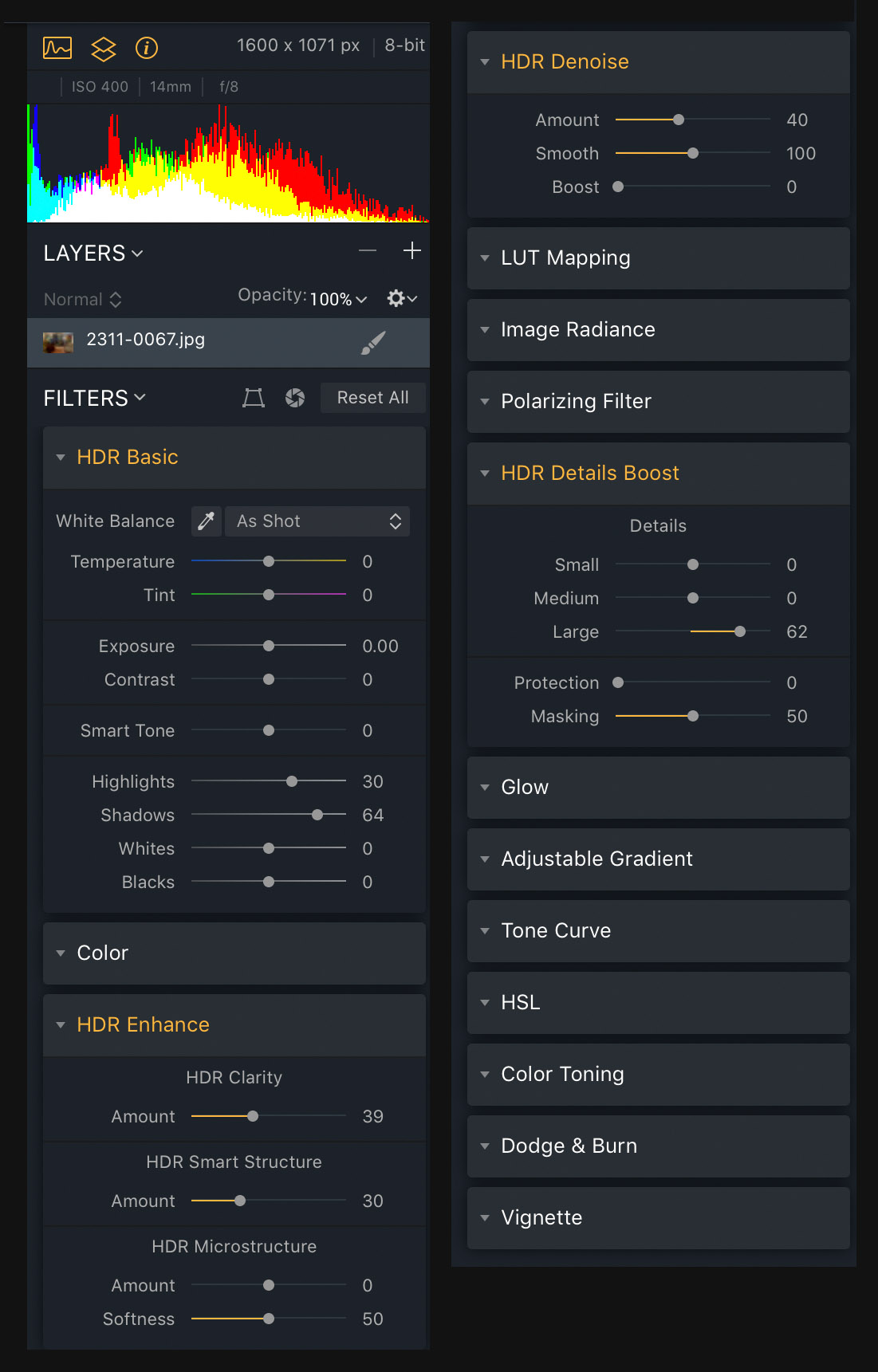The width and height of the screenshot is (878, 1372).
Task: Add a new layer with plus icon
Action: point(411,251)
